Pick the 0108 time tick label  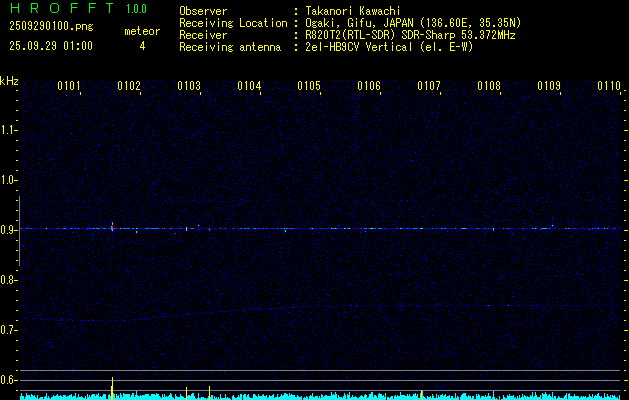(x=489, y=87)
